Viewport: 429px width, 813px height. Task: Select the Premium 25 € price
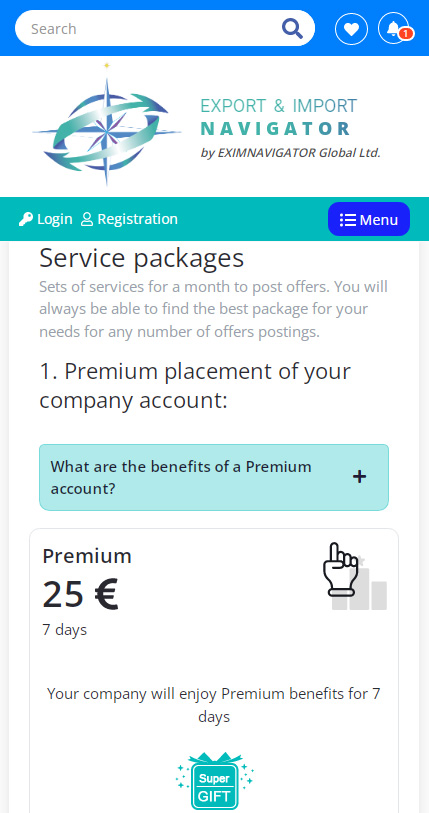(x=80, y=594)
